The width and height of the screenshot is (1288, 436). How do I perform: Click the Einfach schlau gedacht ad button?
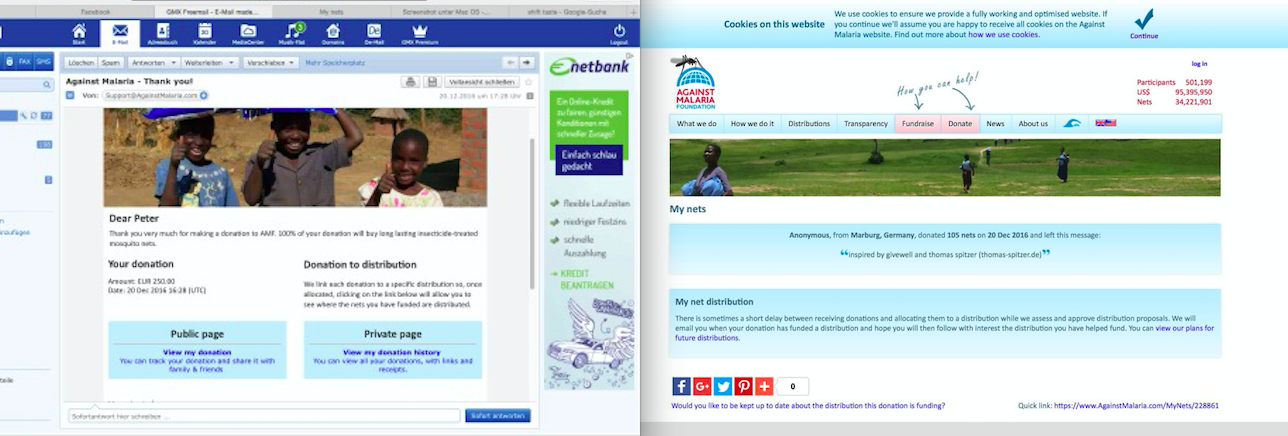point(589,160)
